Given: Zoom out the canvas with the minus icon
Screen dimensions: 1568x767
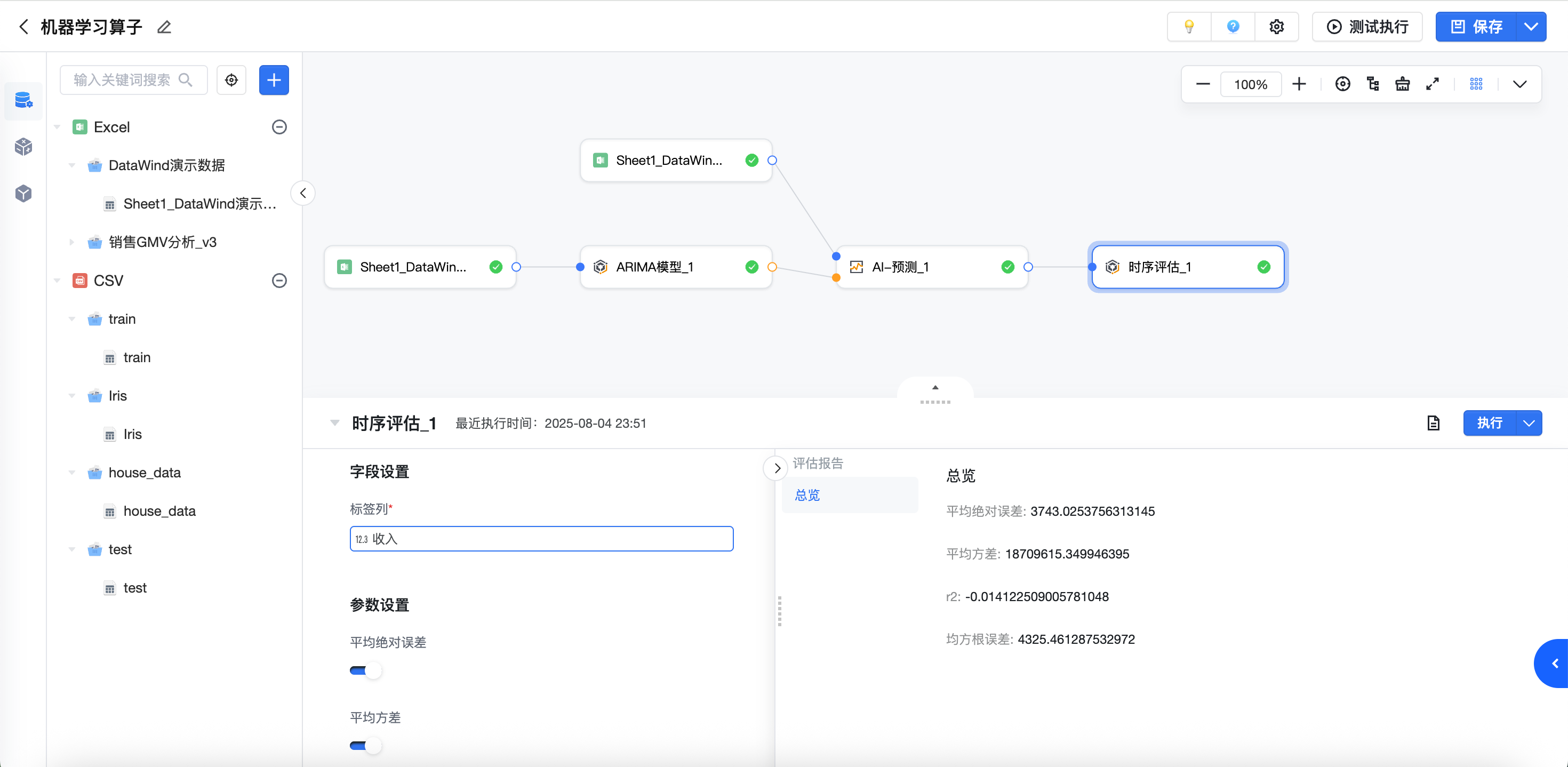Looking at the screenshot, I should pos(1203,84).
